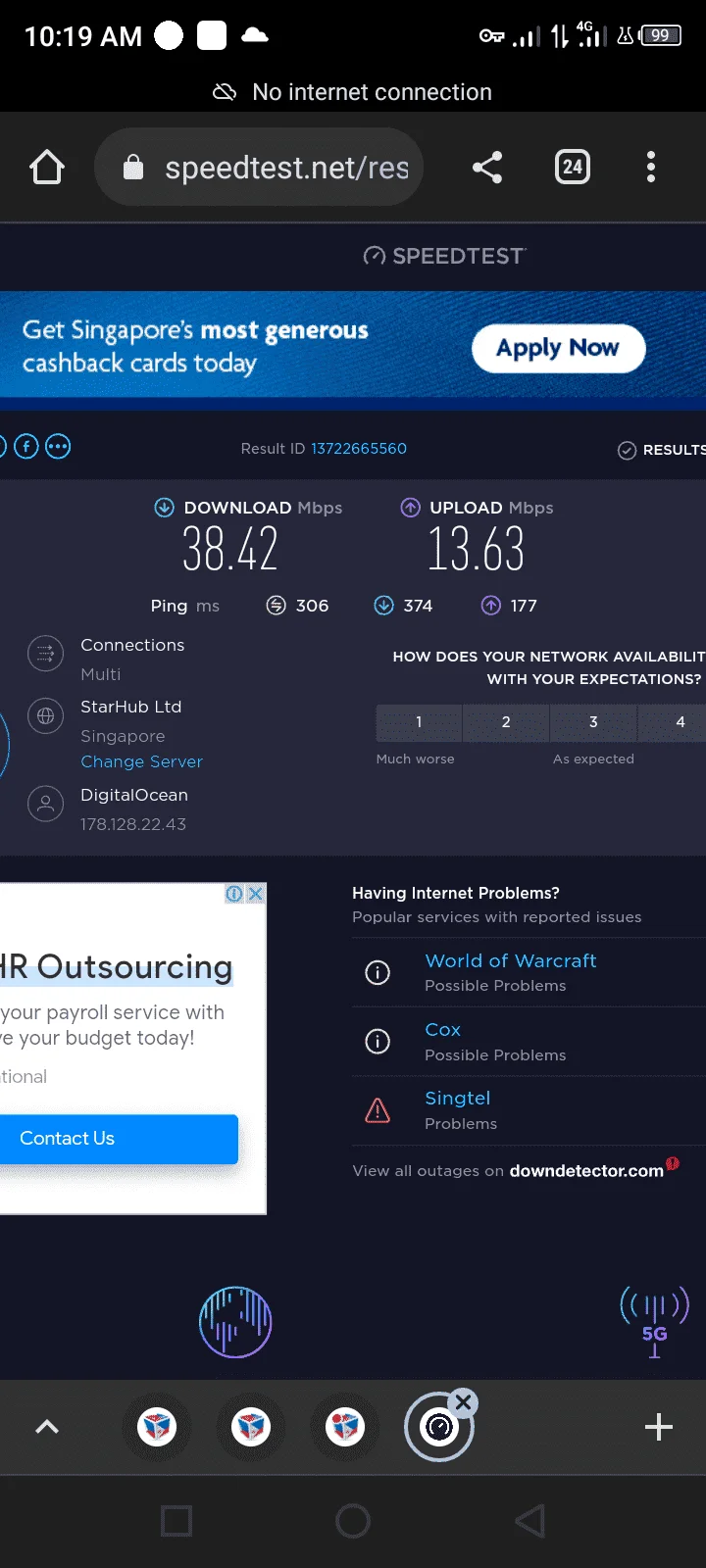
Task: Rate network availability as 2
Action: click(x=506, y=722)
